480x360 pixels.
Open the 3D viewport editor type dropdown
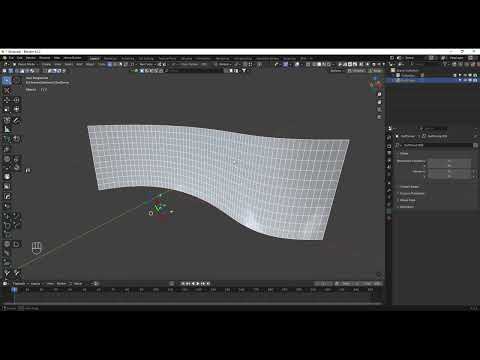[x=7, y=64]
